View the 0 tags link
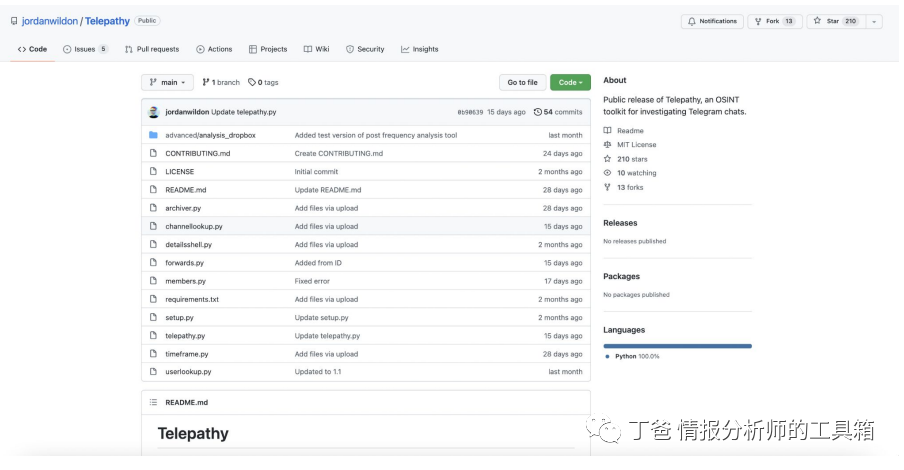Image resolution: width=904 pixels, height=470 pixels. (x=263, y=82)
